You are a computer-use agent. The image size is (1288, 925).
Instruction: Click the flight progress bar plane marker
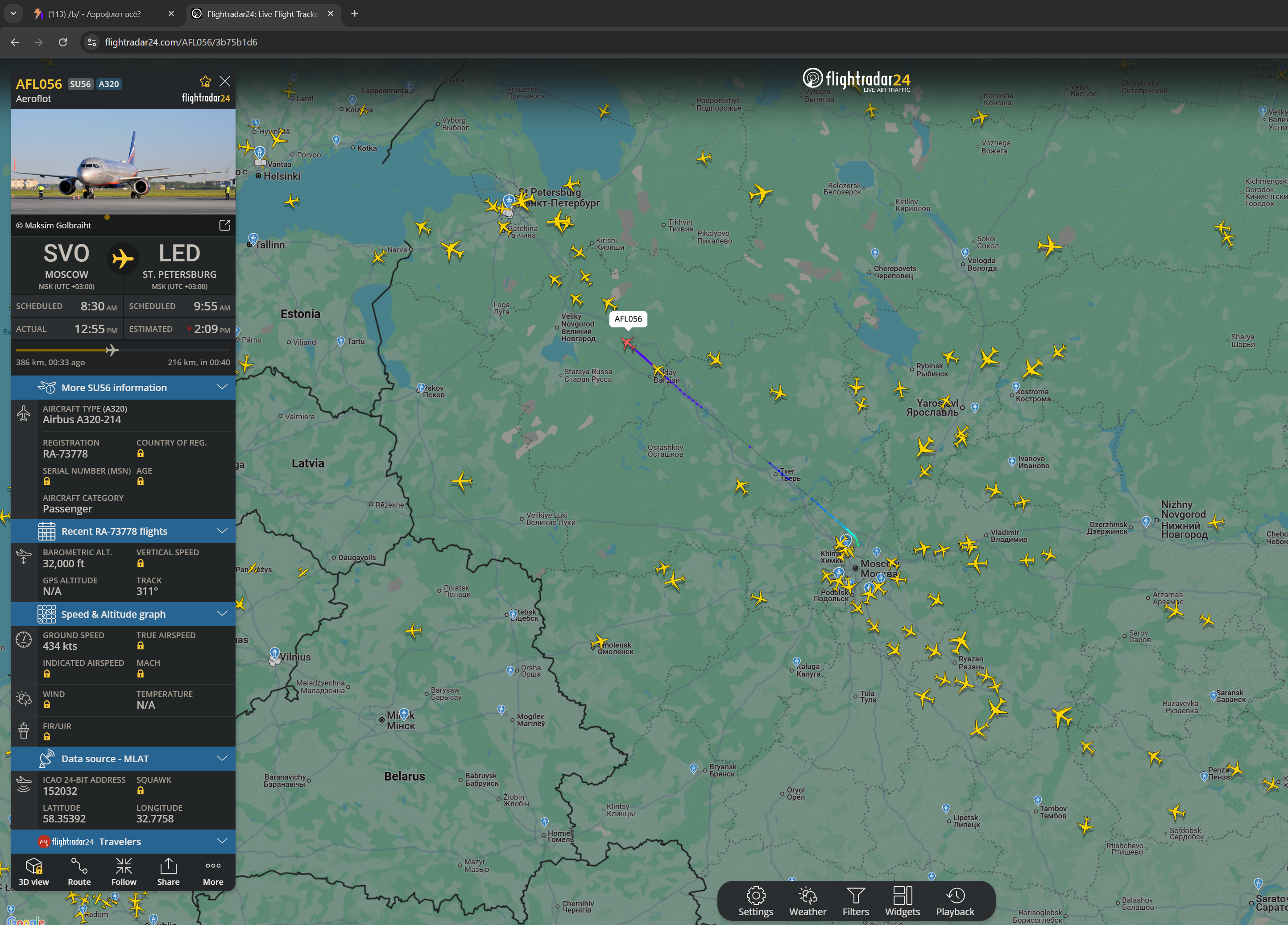pyautogui.click(x=112, y=350)
